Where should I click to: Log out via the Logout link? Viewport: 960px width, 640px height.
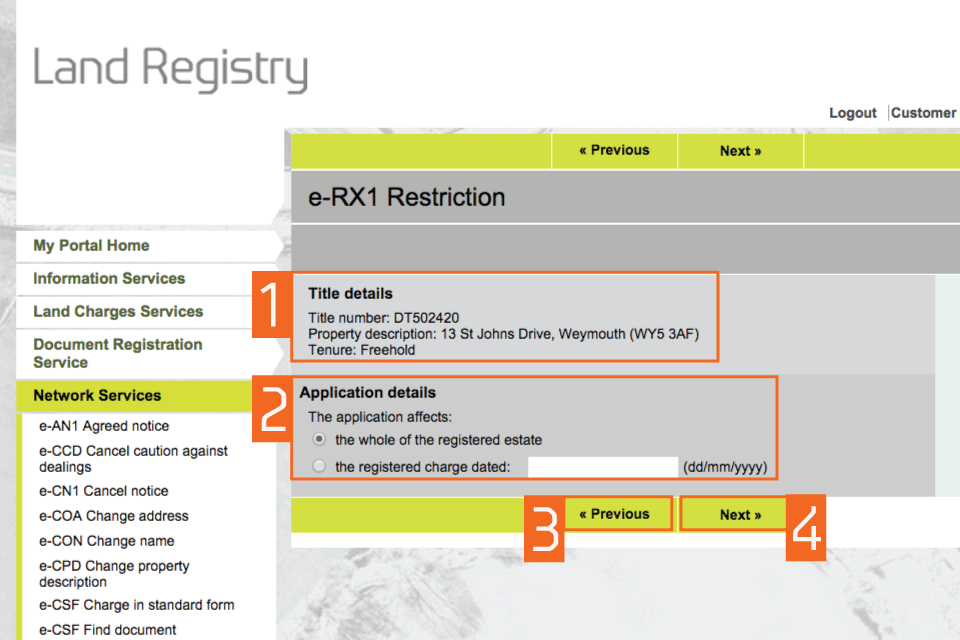click(x=852, y=113)
